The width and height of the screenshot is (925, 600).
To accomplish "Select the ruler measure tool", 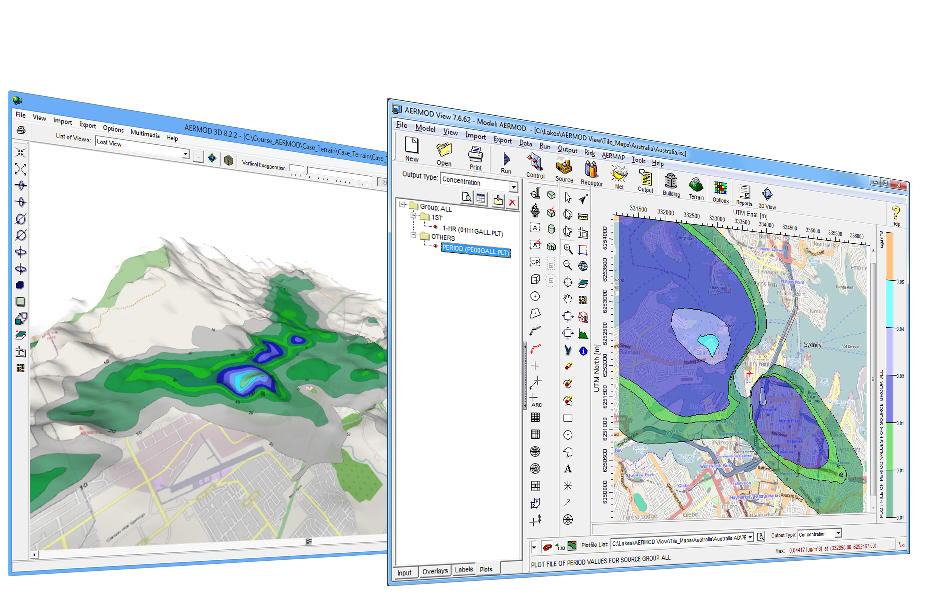I will pyautogui.click(x=583, y=217).
